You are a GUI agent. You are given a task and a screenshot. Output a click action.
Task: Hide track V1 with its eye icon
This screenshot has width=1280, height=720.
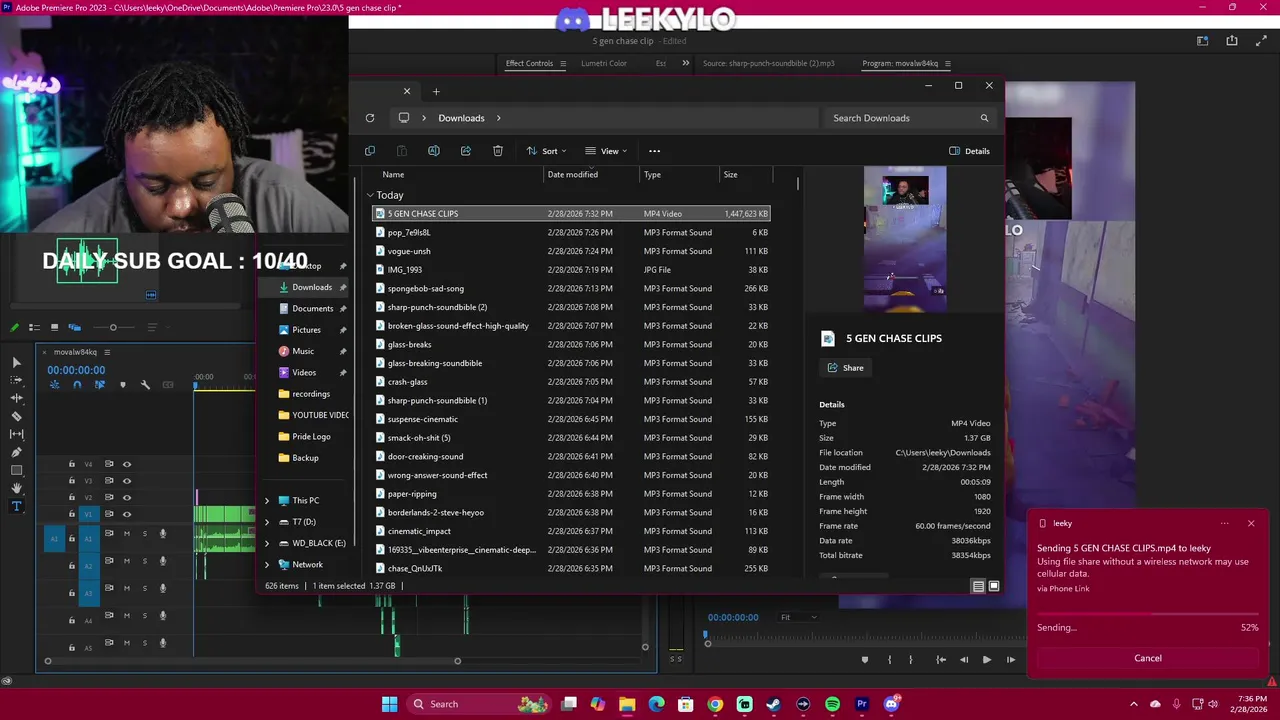click(126, 514)
